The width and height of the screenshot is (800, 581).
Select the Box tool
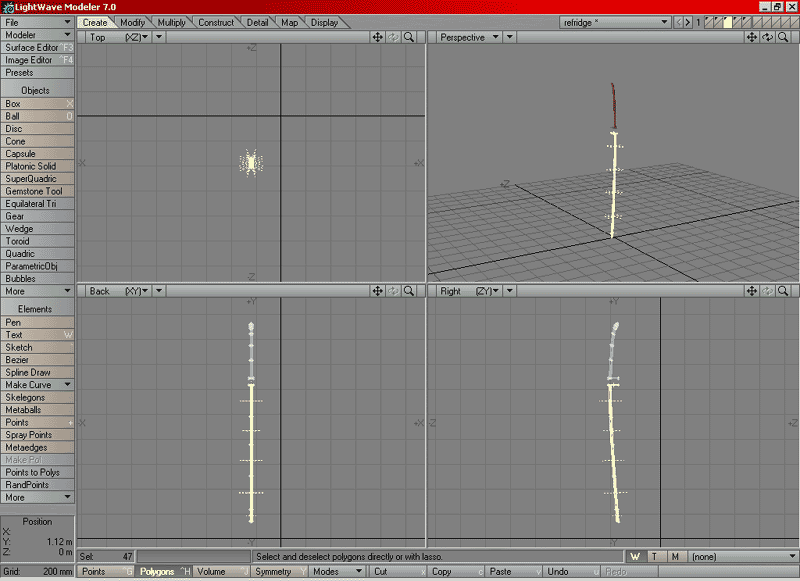(37, 104)
